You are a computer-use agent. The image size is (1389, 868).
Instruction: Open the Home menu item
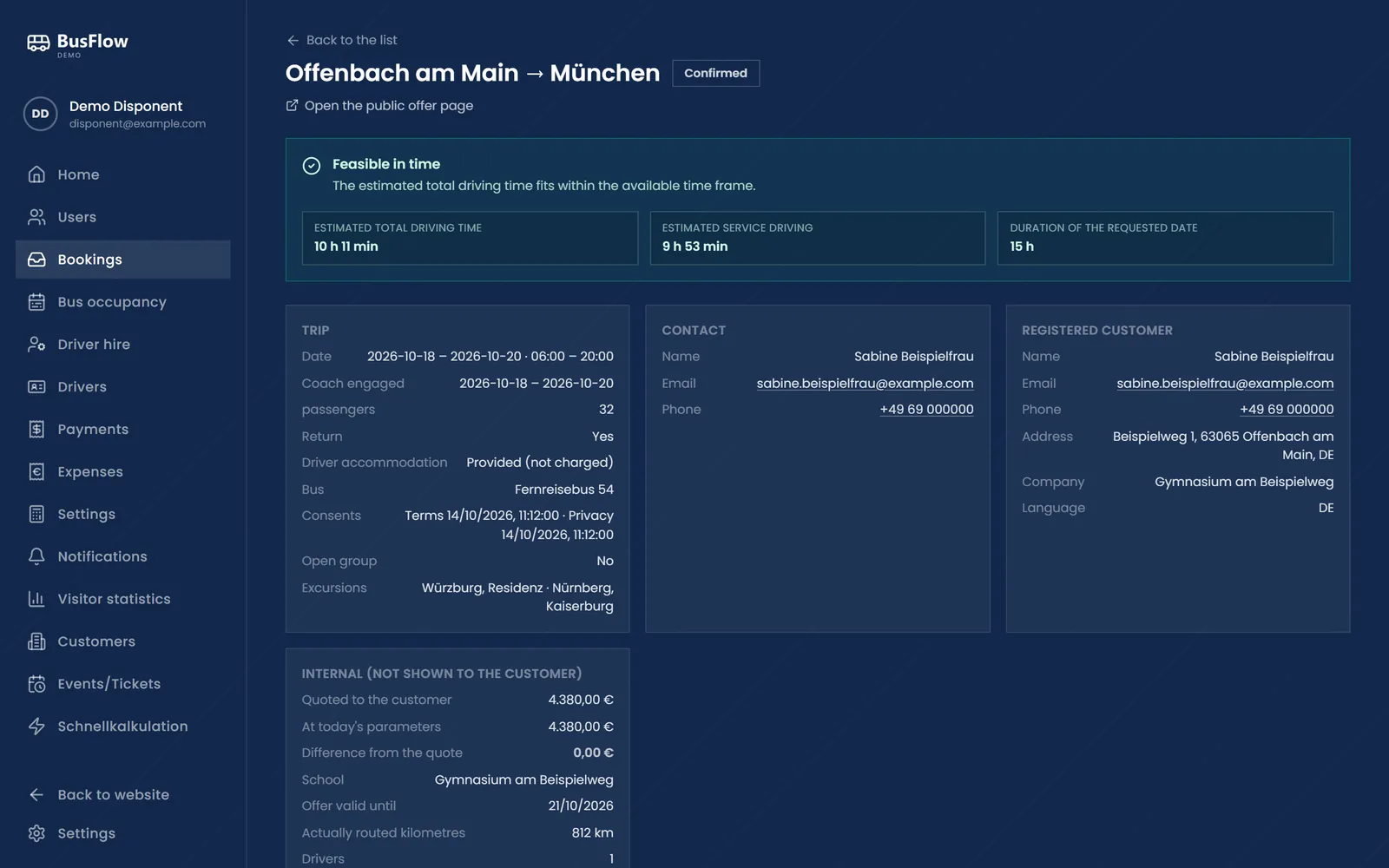pos(122,174)
